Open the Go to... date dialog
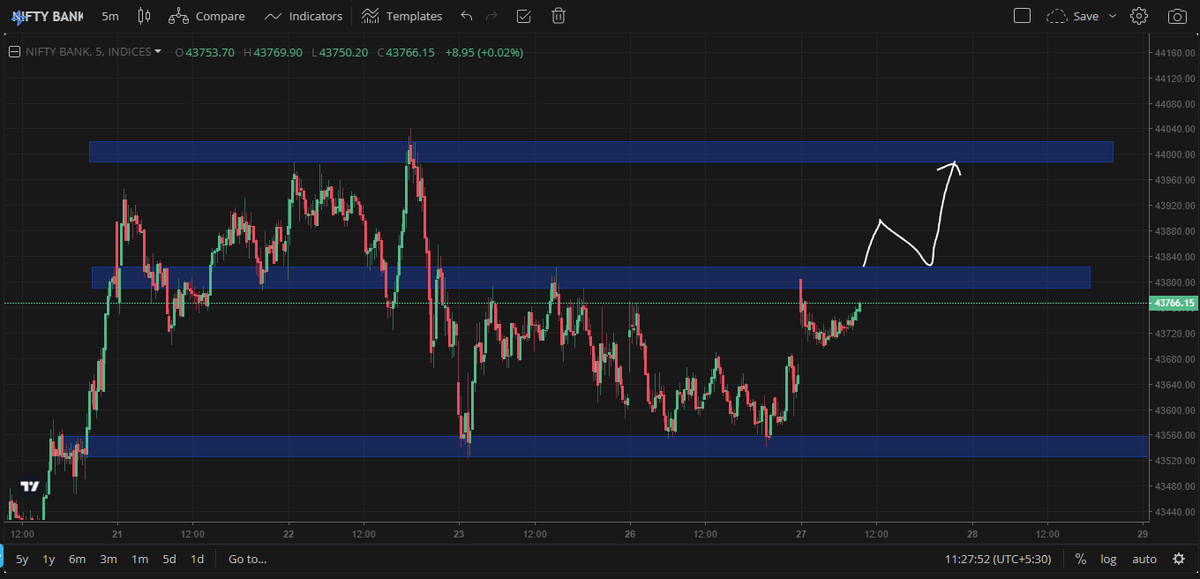This screenshot has width=1200, height=579. pyautogui.click(x=247, y=559)
